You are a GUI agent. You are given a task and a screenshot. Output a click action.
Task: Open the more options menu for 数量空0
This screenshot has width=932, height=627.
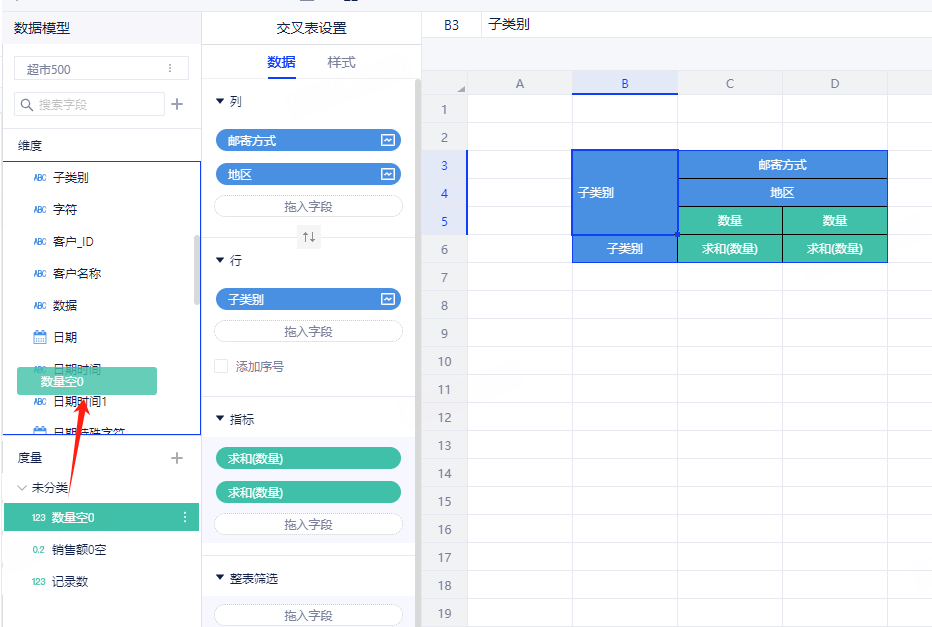[x=184, y=517]
